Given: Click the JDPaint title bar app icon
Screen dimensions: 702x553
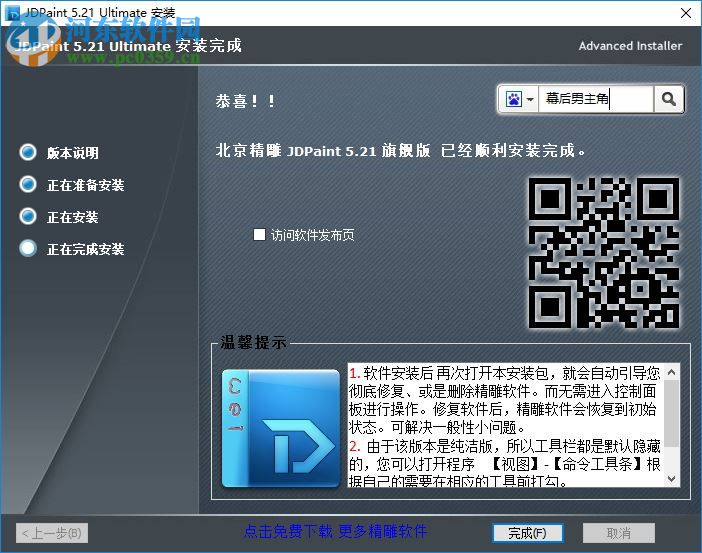Looking at the screenshot, I should [x=13, y=13].
